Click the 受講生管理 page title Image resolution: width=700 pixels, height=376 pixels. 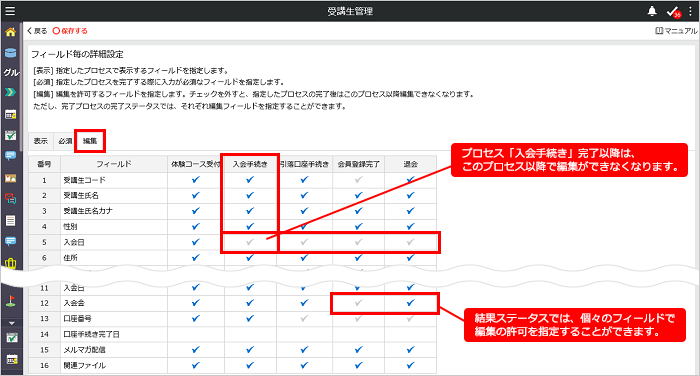[x=350, y=11]
